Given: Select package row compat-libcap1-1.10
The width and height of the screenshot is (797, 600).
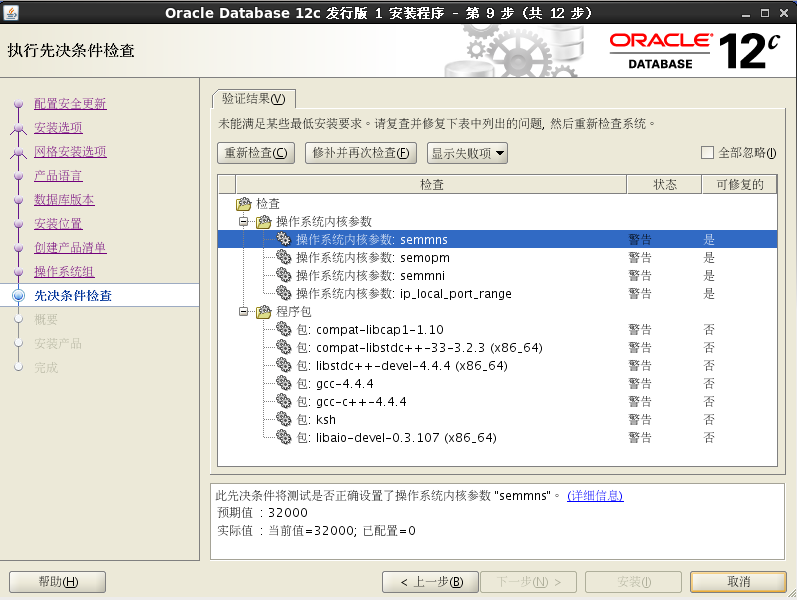Looking at the screenshot, I should coord(497,329).
